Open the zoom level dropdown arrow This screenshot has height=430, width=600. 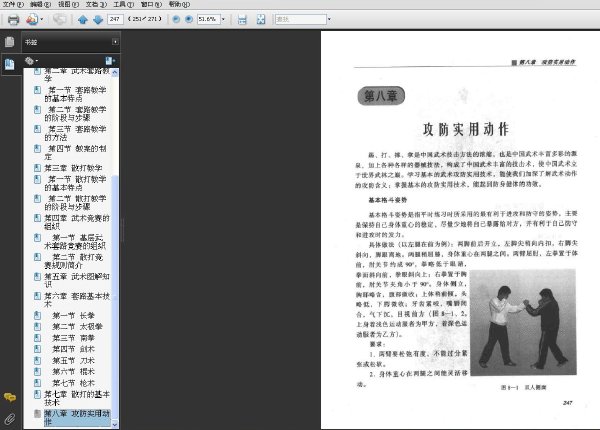tap(223, 19)
